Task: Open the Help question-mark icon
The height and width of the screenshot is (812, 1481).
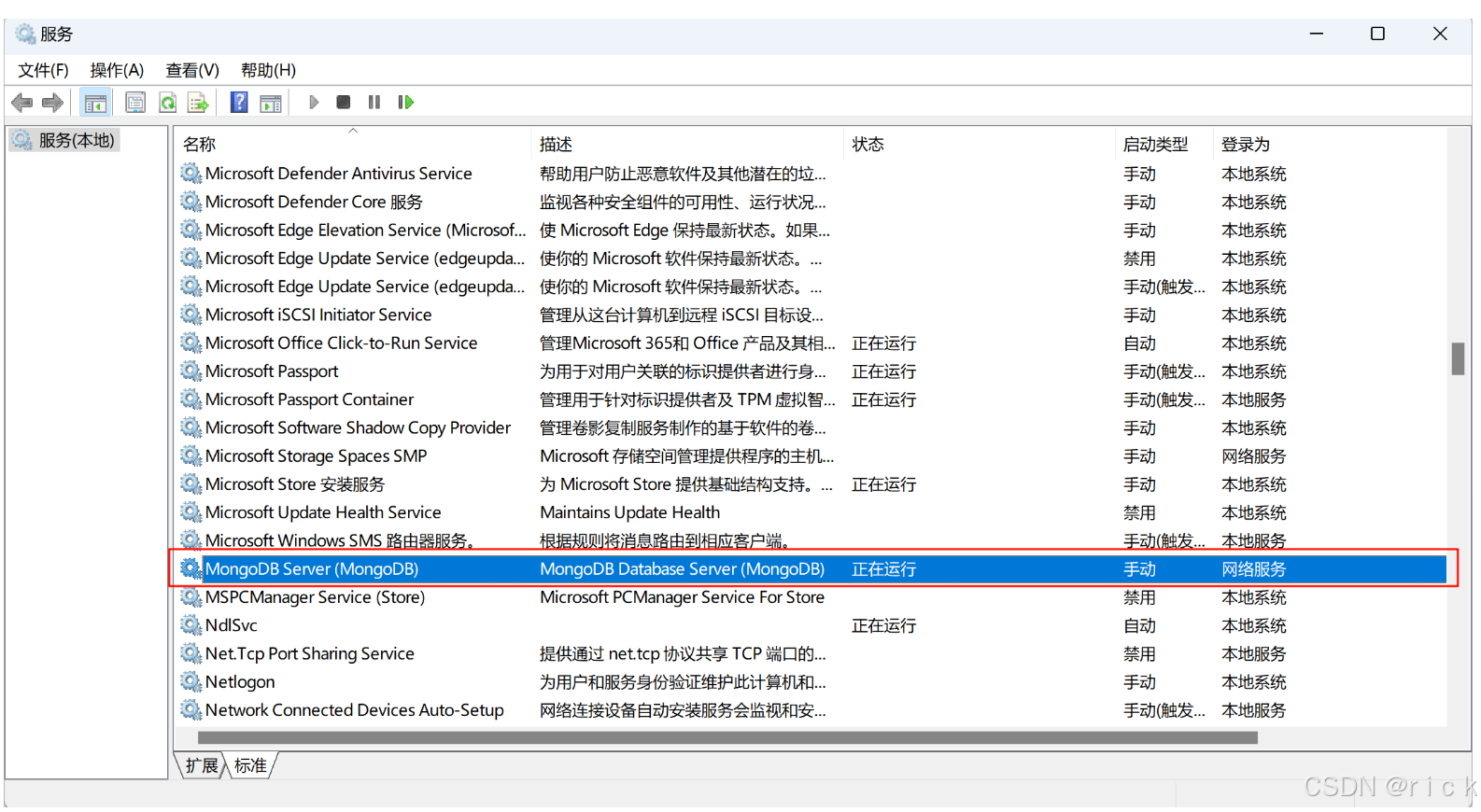Action: click(x=239, y=103)
